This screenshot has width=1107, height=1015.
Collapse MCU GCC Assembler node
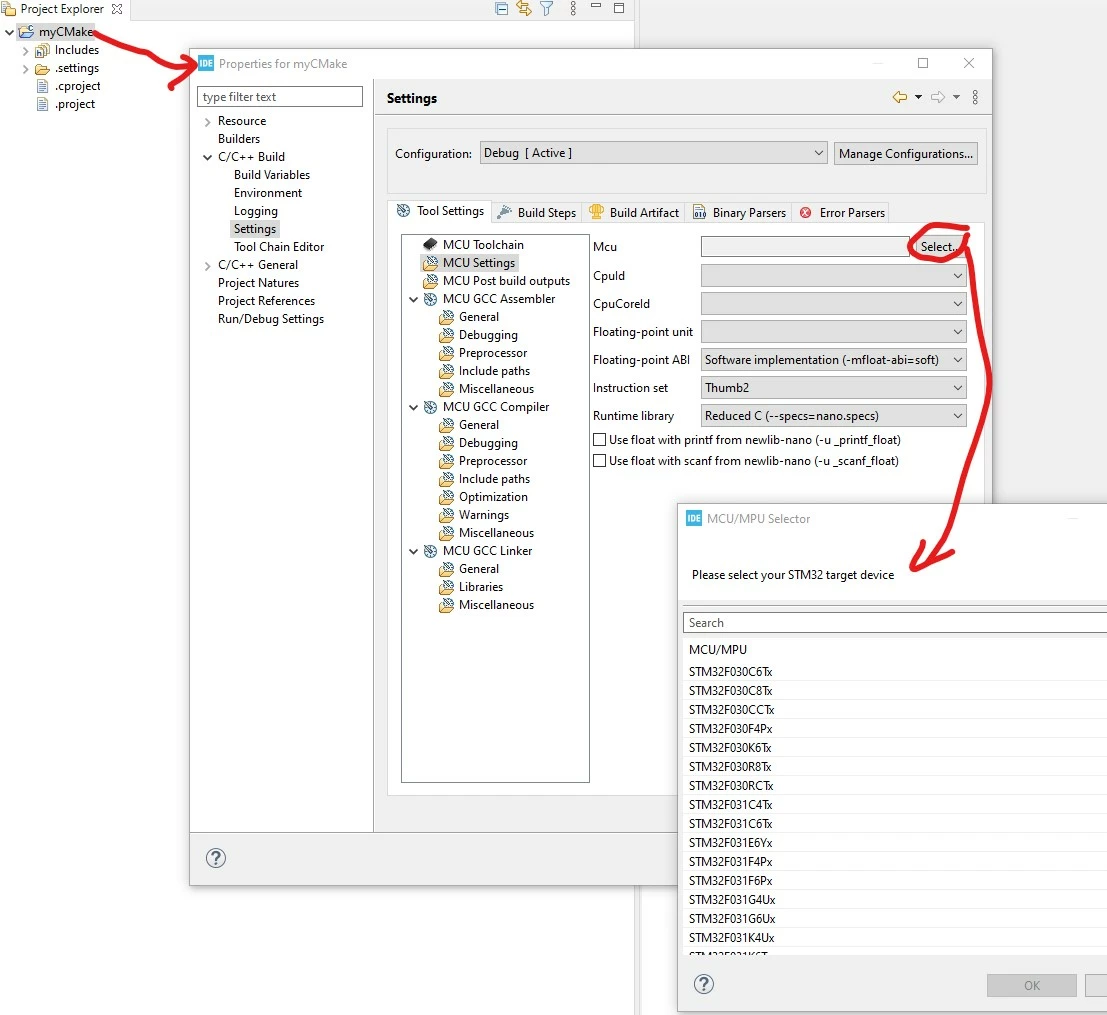point(414,299)
